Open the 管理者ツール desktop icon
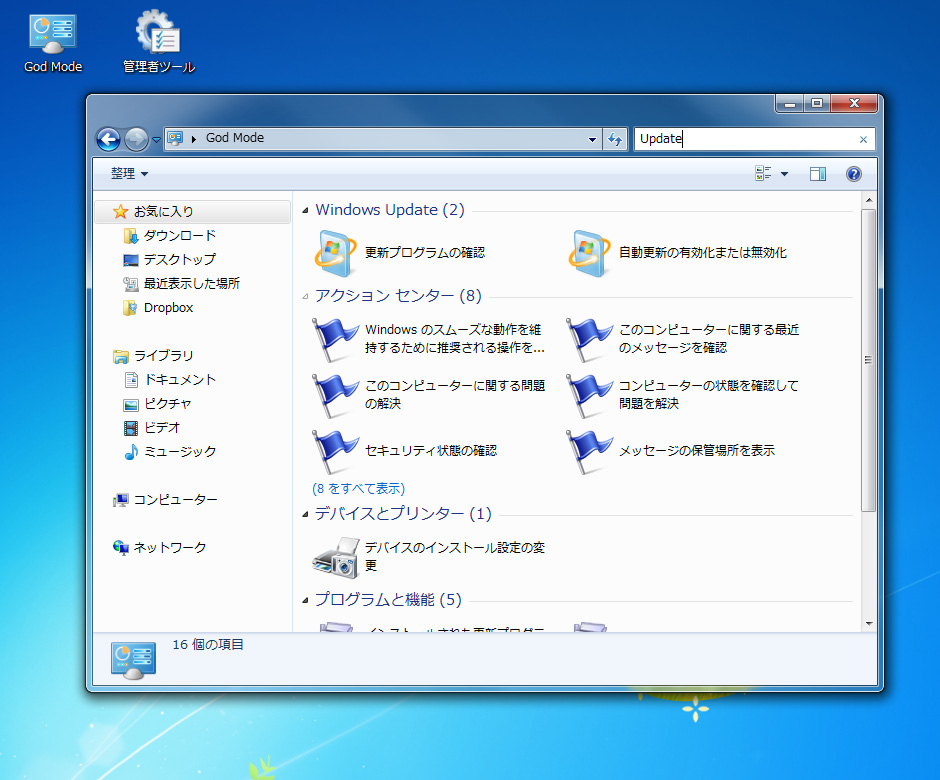Screen dimensions: 940x780 [159, 43]
